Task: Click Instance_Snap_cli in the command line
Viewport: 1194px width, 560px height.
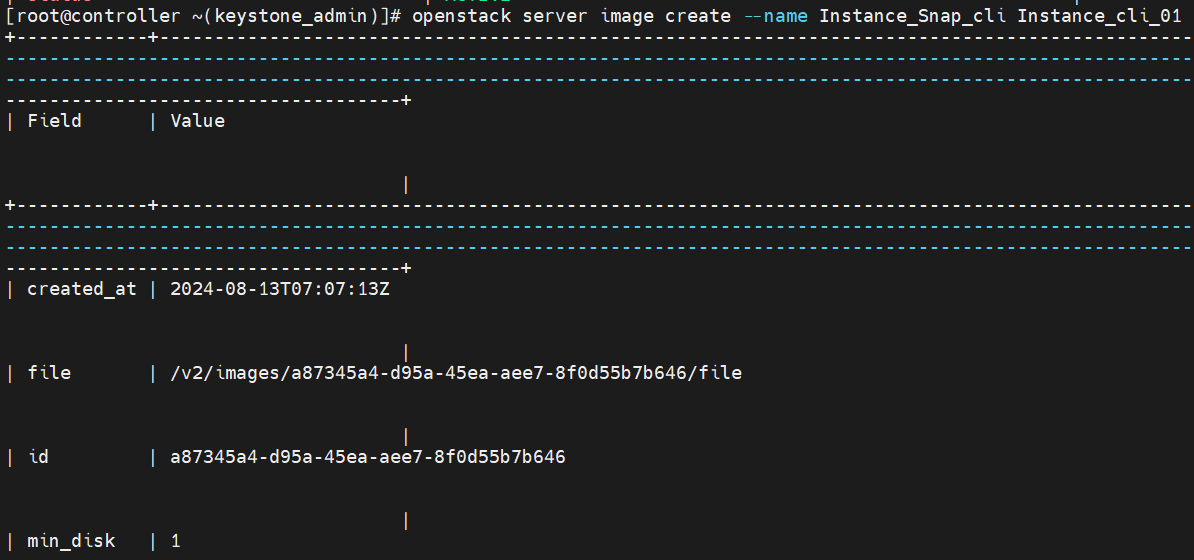Action: (912, 16)
